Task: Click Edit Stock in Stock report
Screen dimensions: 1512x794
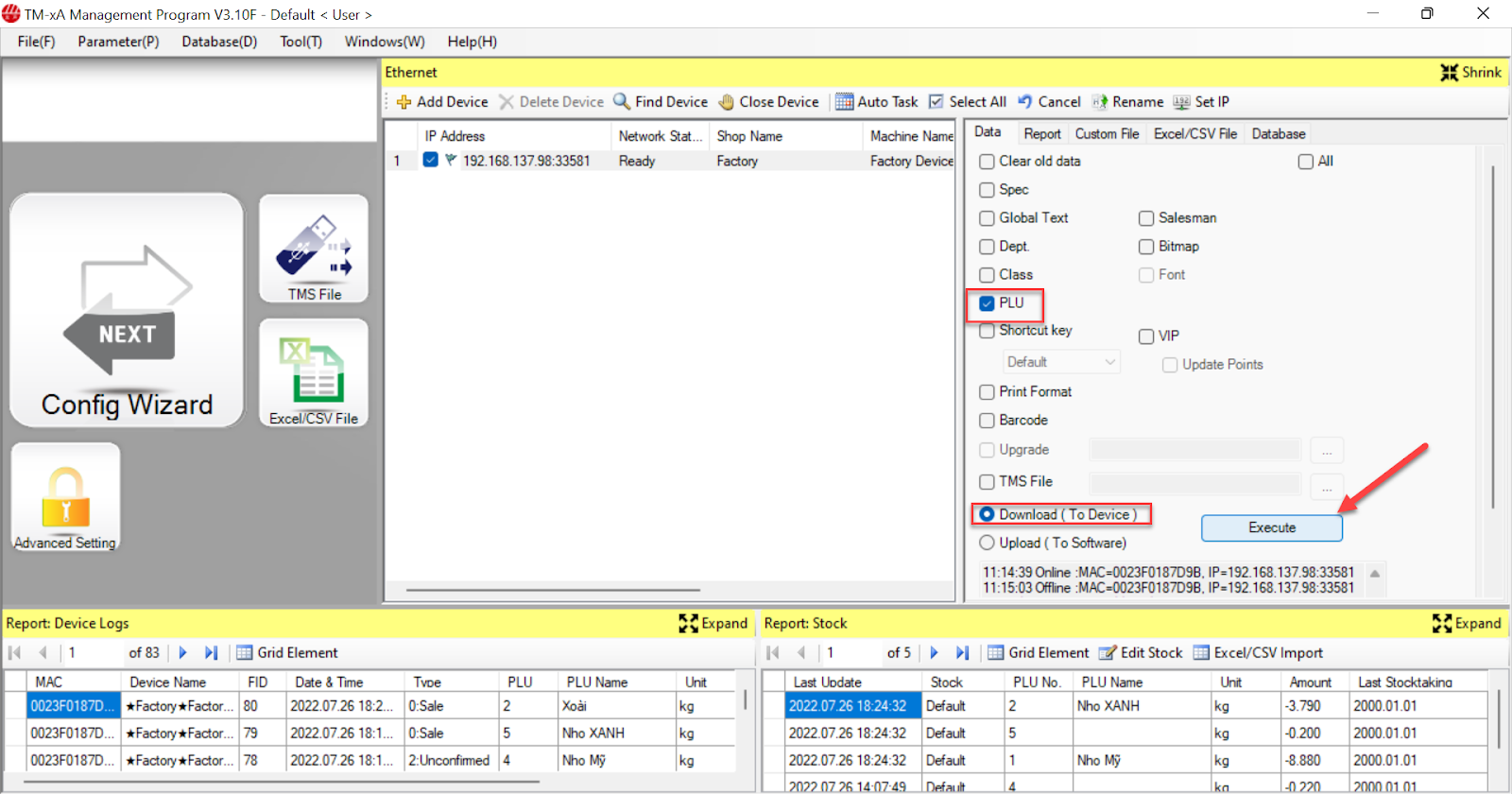Action: (x=1141, y=652)
